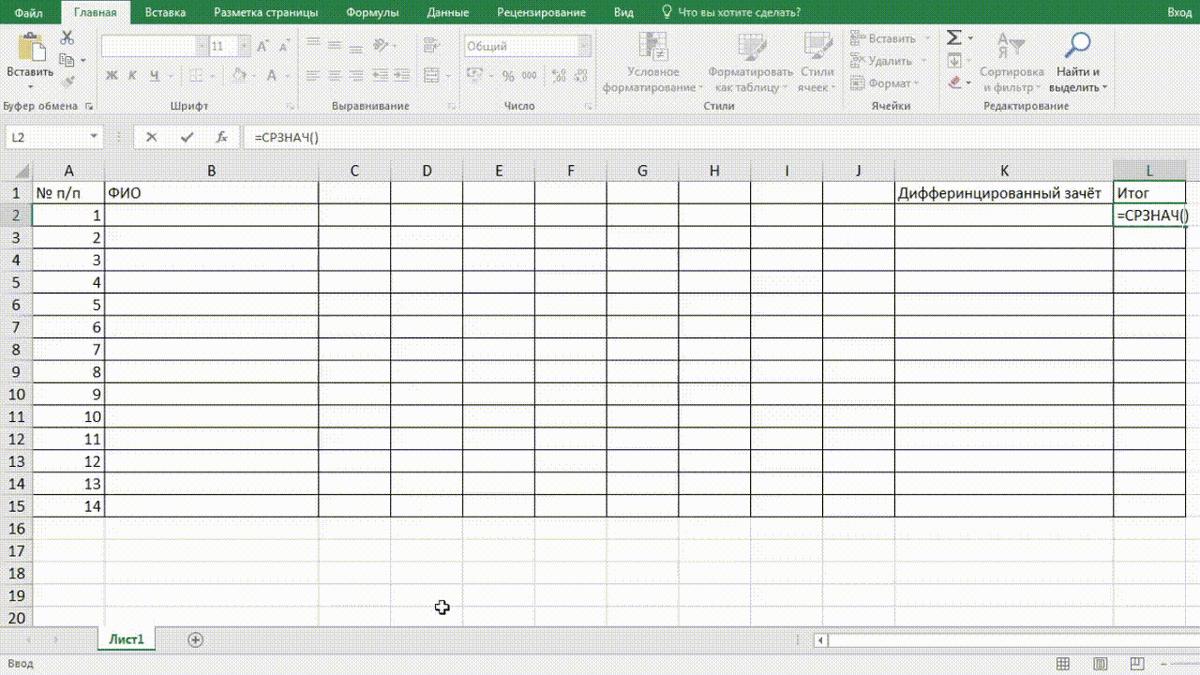Switch to the Формулы tab

pyautogui.click(x=372, y=13)
